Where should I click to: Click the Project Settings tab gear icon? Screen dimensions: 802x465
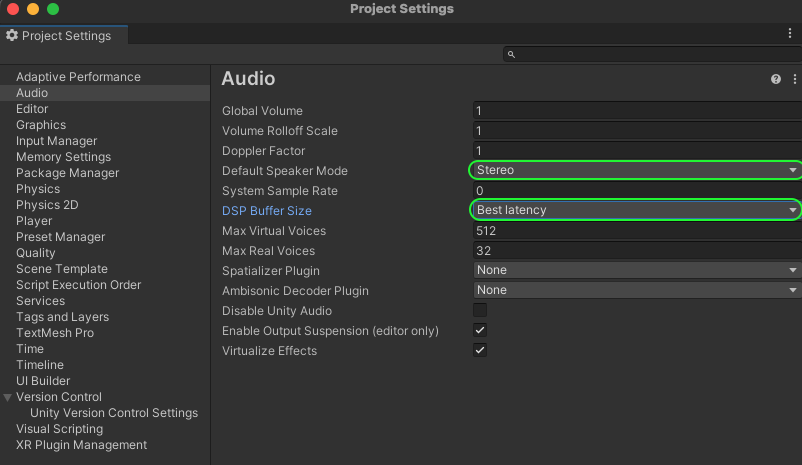12,35
